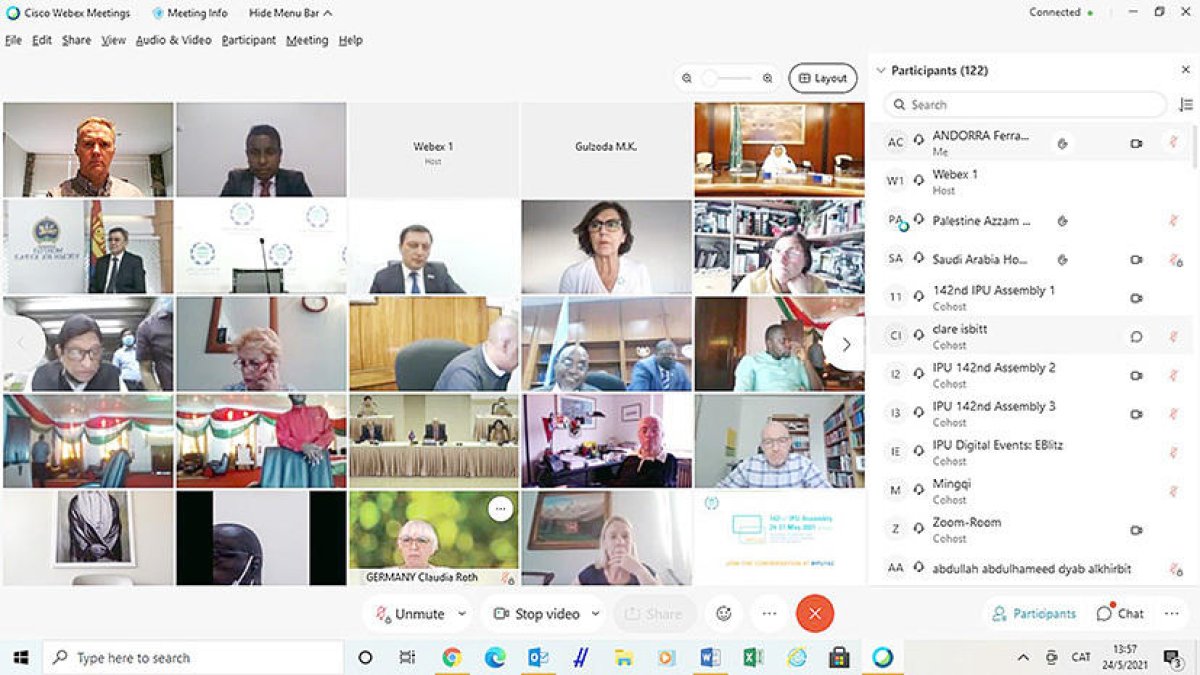This screenshot has width=1200, height=675.
Task: Toggle the Participants panel button
Action: tap(1034, 613)
